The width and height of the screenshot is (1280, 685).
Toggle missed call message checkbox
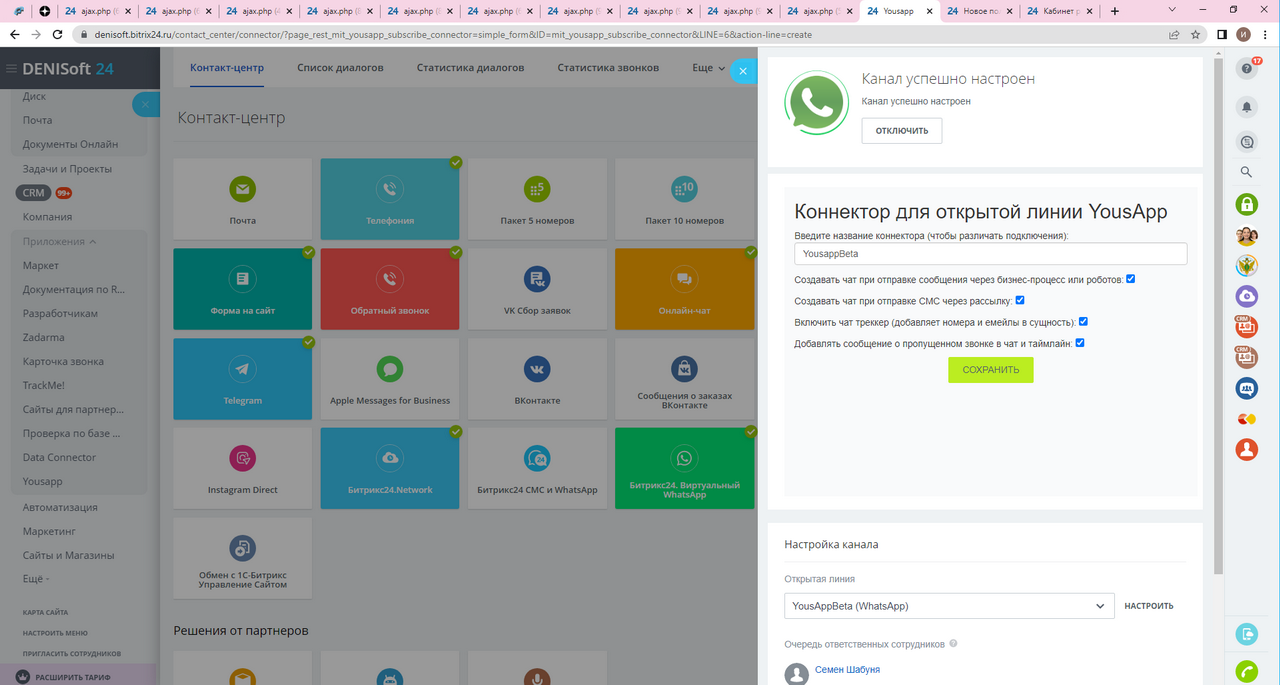1080,343
